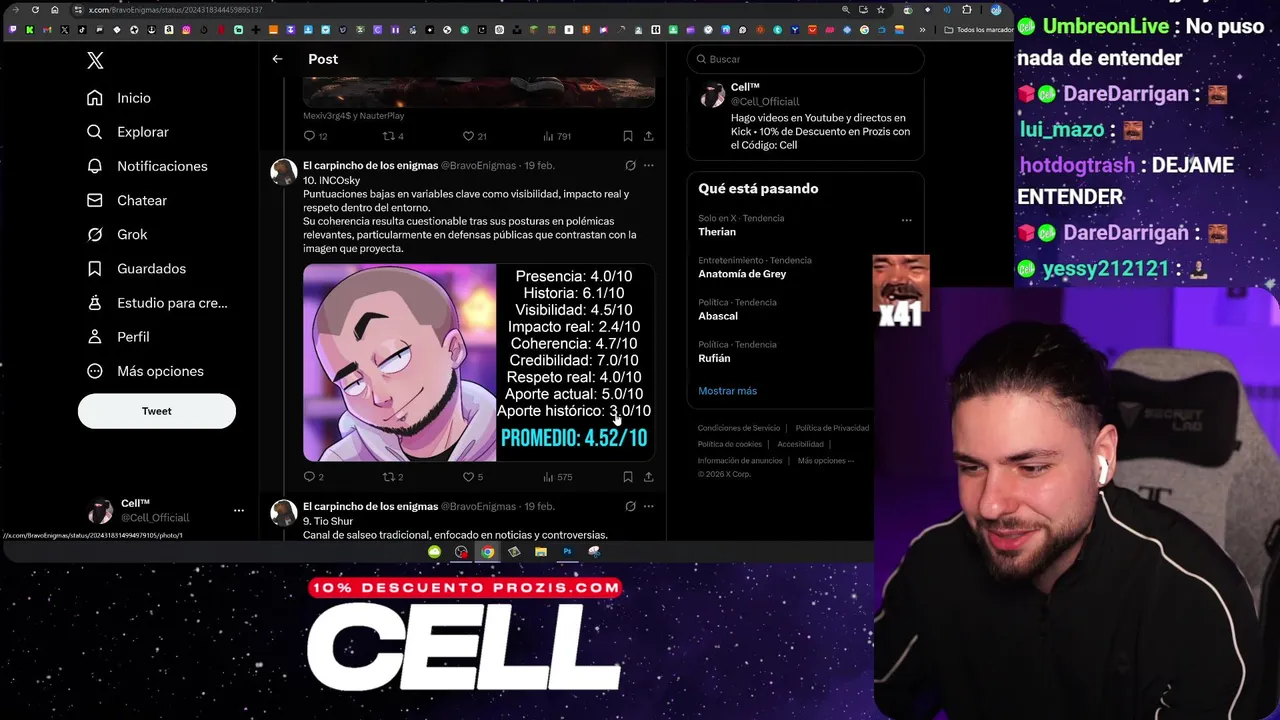This screenshot has width=1280, height=720.
Task: Open more options on INCOsky post
Action: [x=649, y=165]
